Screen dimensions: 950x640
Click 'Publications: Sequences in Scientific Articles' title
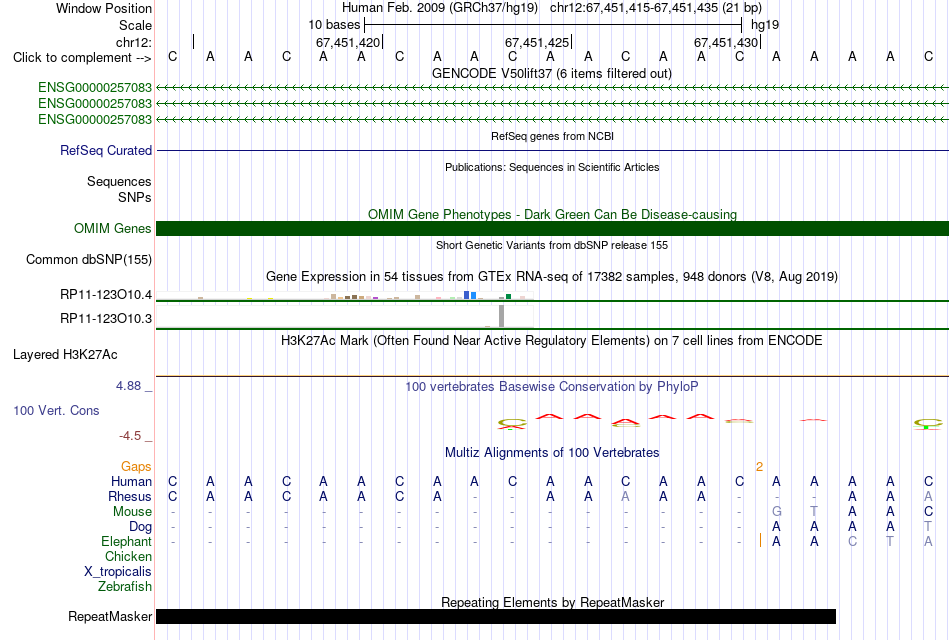point(552,167)
